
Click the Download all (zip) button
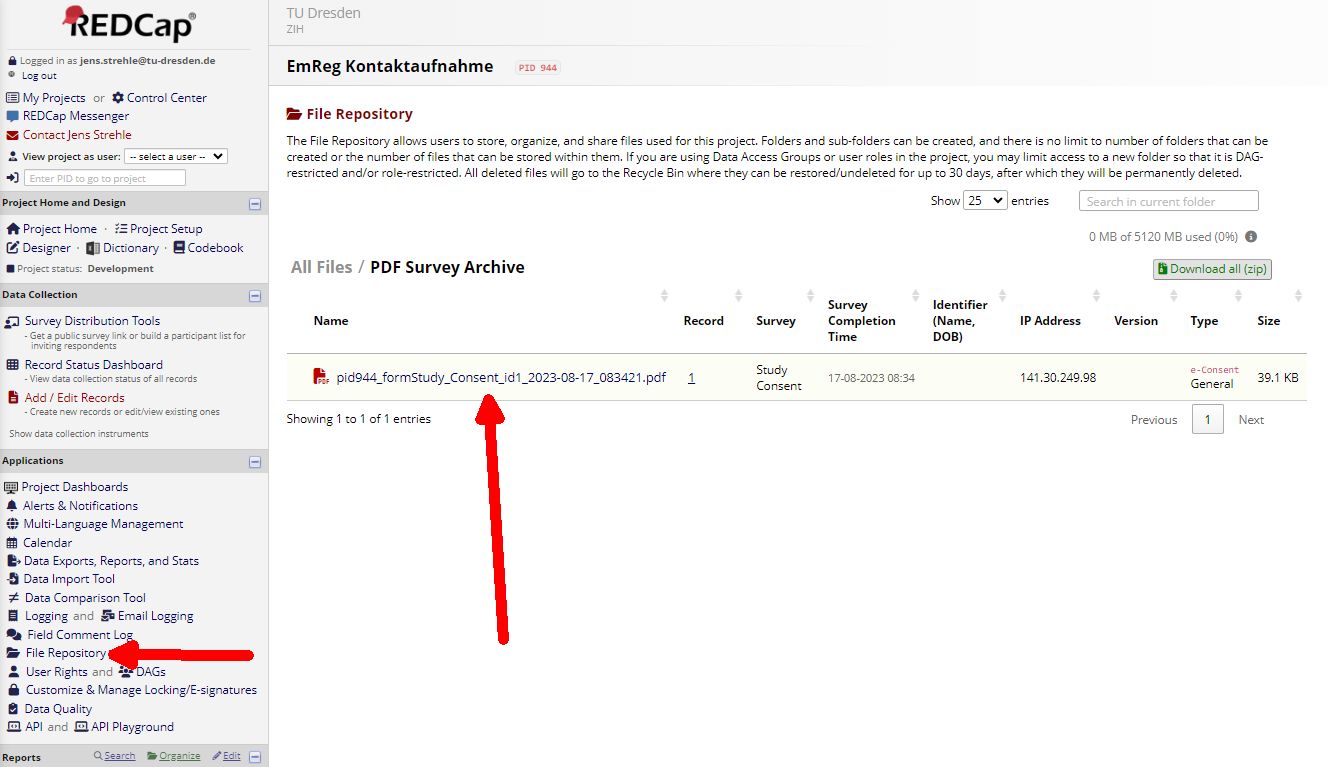(1212, 269)
